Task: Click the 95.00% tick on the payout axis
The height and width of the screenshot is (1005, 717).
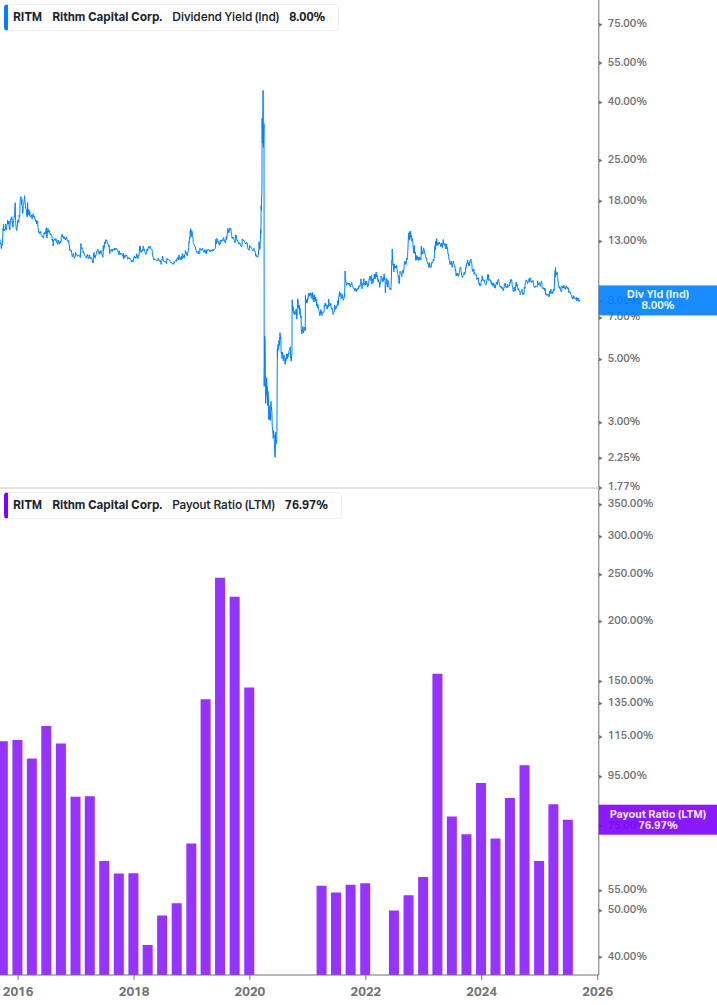Action: tap(627, 776)
